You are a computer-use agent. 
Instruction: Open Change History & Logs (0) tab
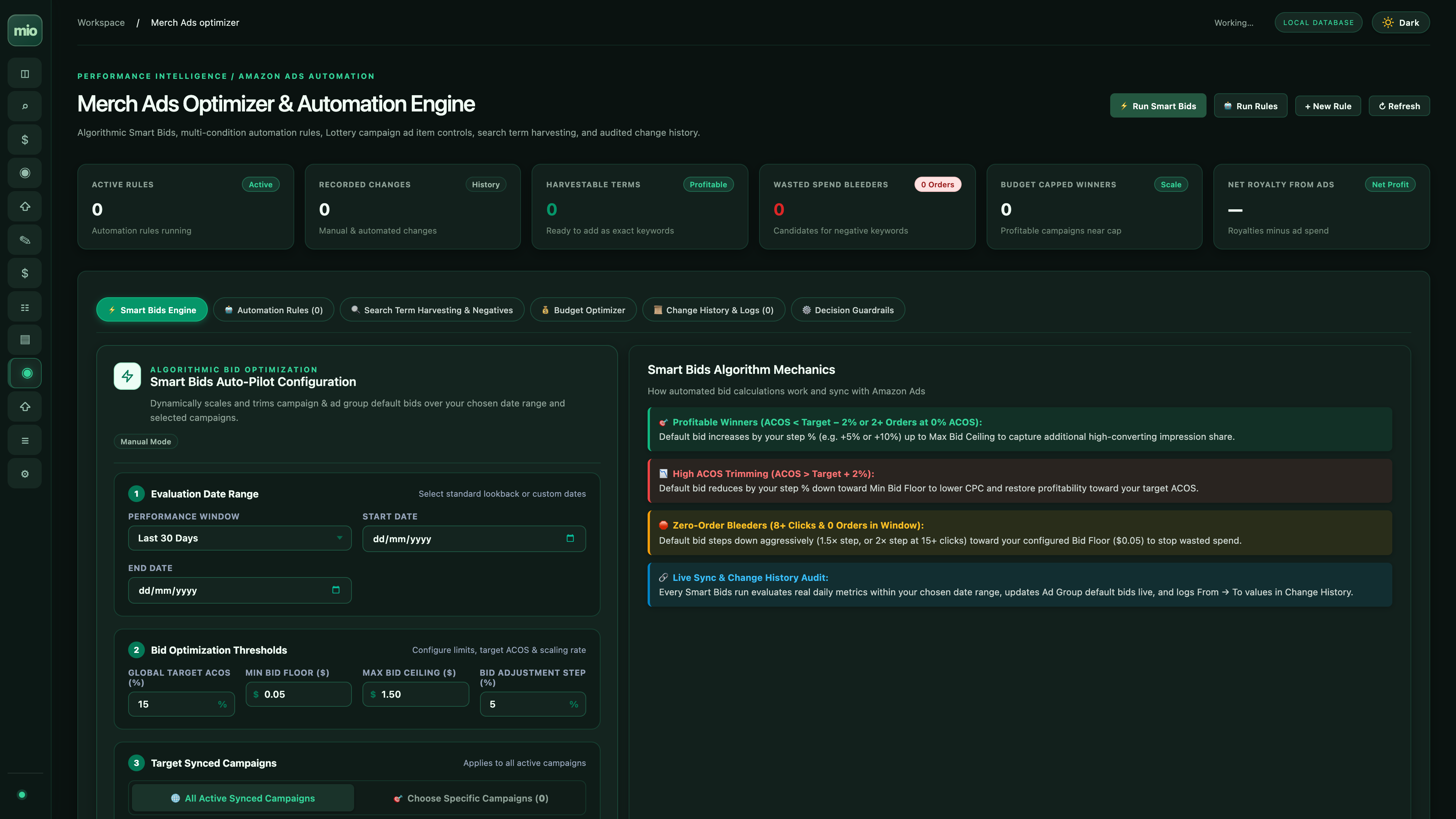click(714, 310)
